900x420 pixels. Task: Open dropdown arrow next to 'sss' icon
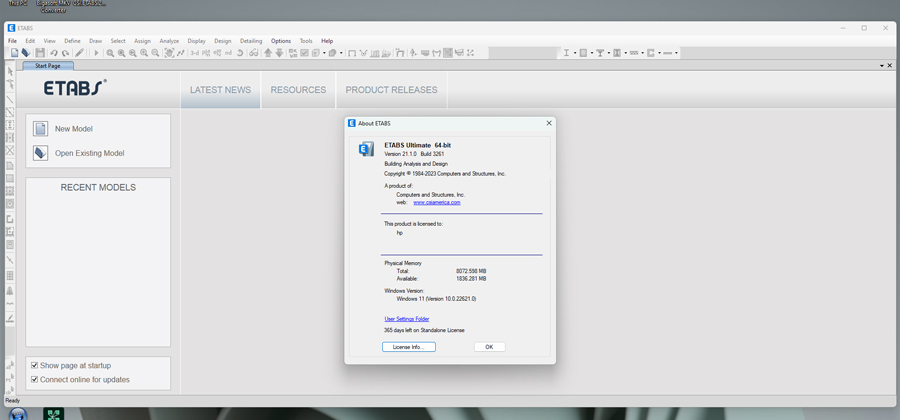[642, 53]
